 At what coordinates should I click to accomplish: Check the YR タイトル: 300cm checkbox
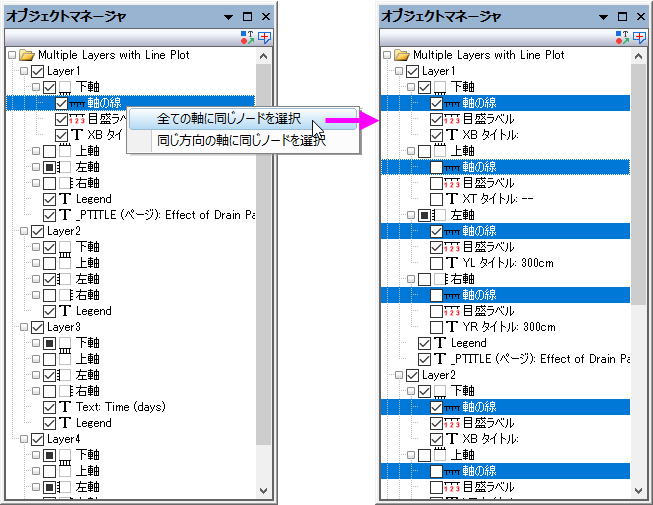pyautogui.click(x=436, y=327)
